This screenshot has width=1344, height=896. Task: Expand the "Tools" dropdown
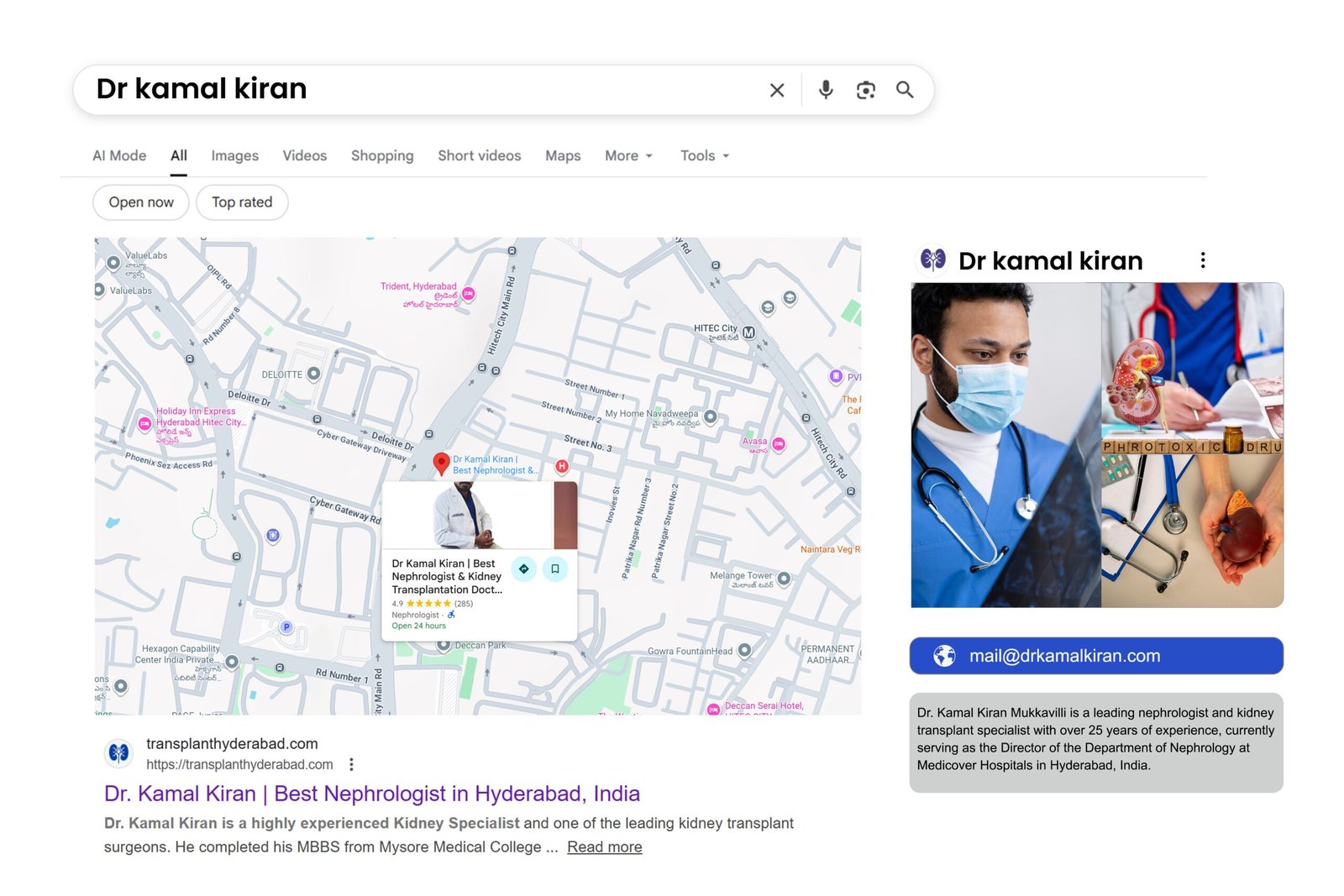[704, 155]
